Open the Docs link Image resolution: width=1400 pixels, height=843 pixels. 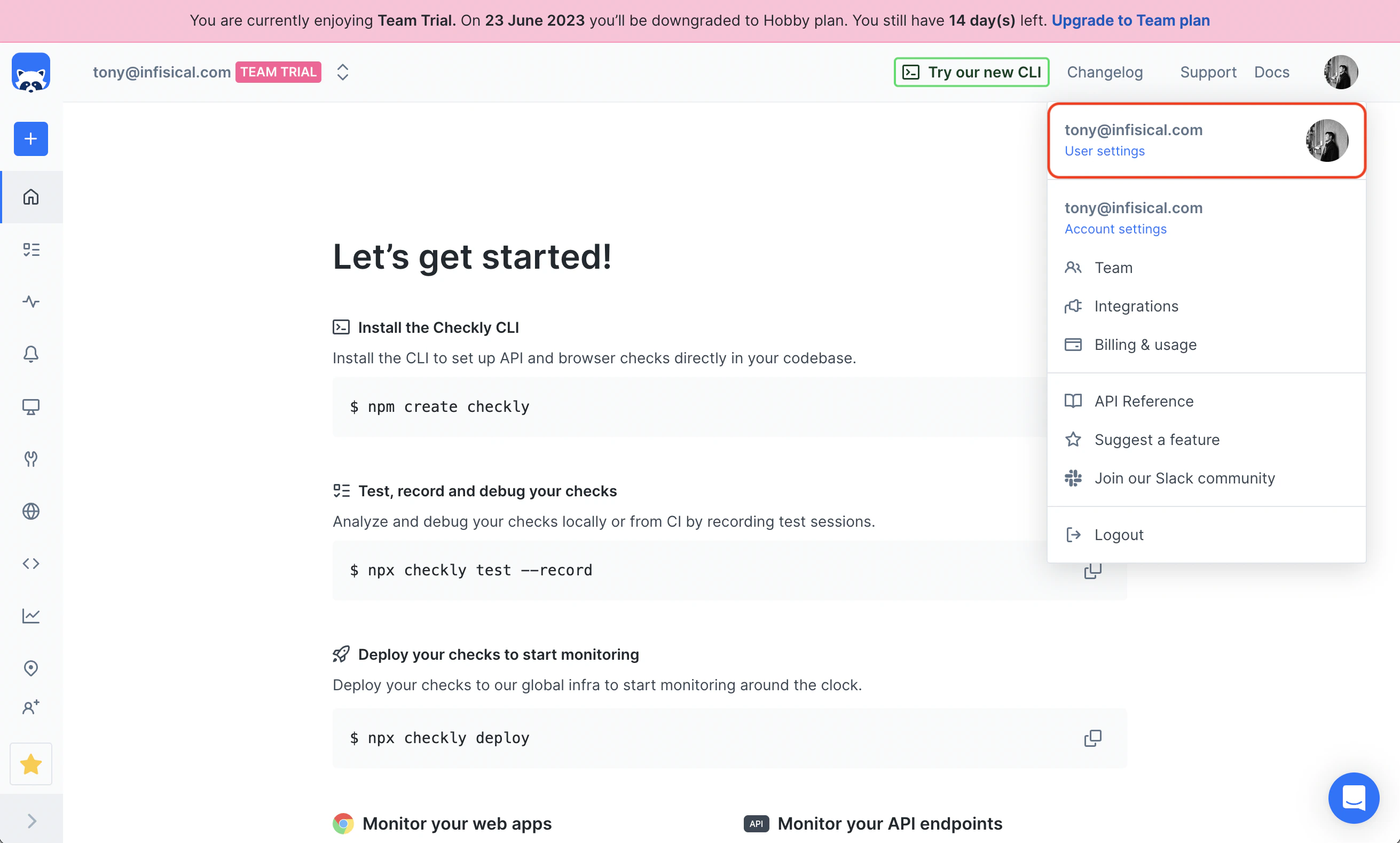pos(1272,72)
